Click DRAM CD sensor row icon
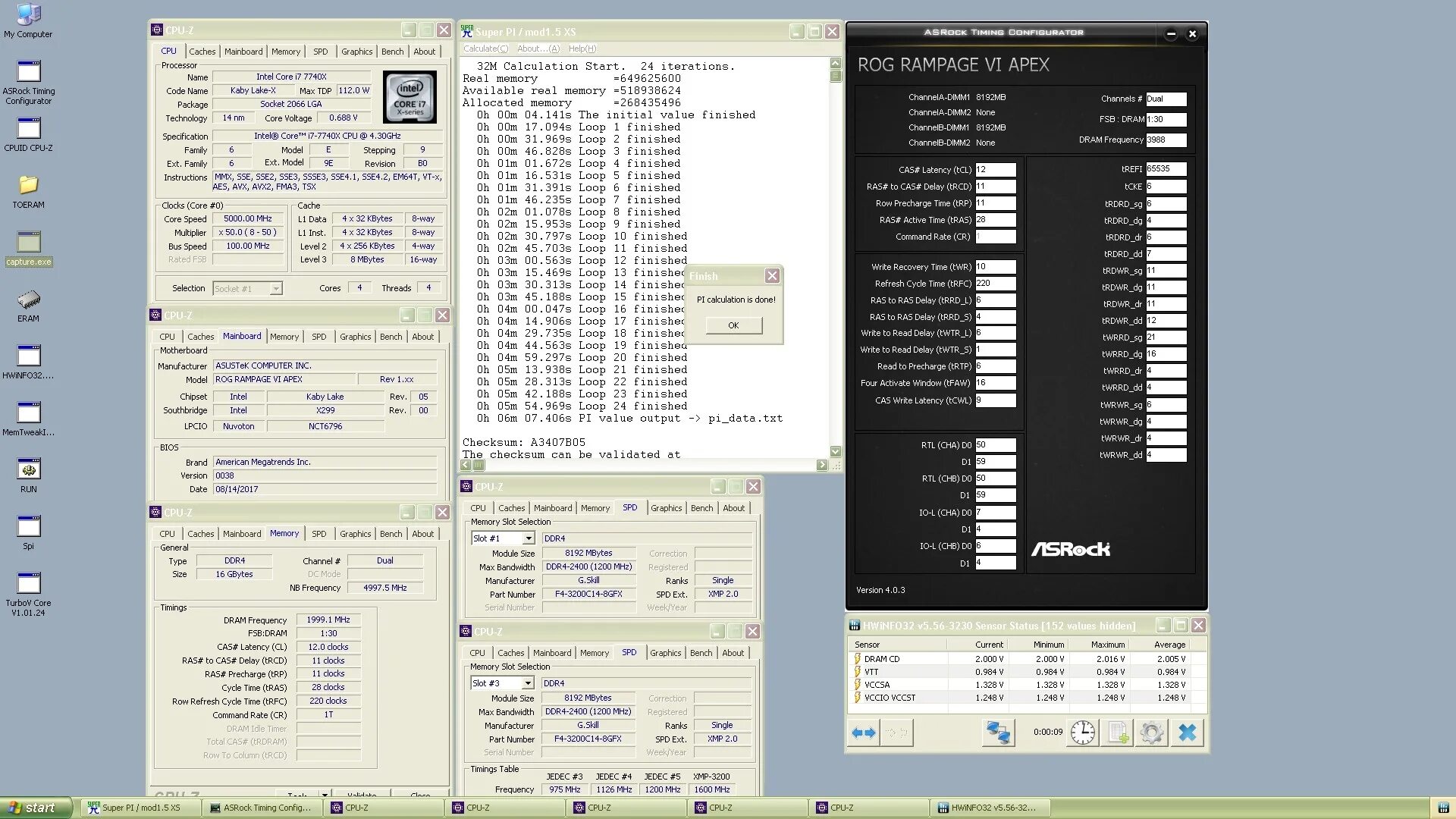 click(857, 659)
